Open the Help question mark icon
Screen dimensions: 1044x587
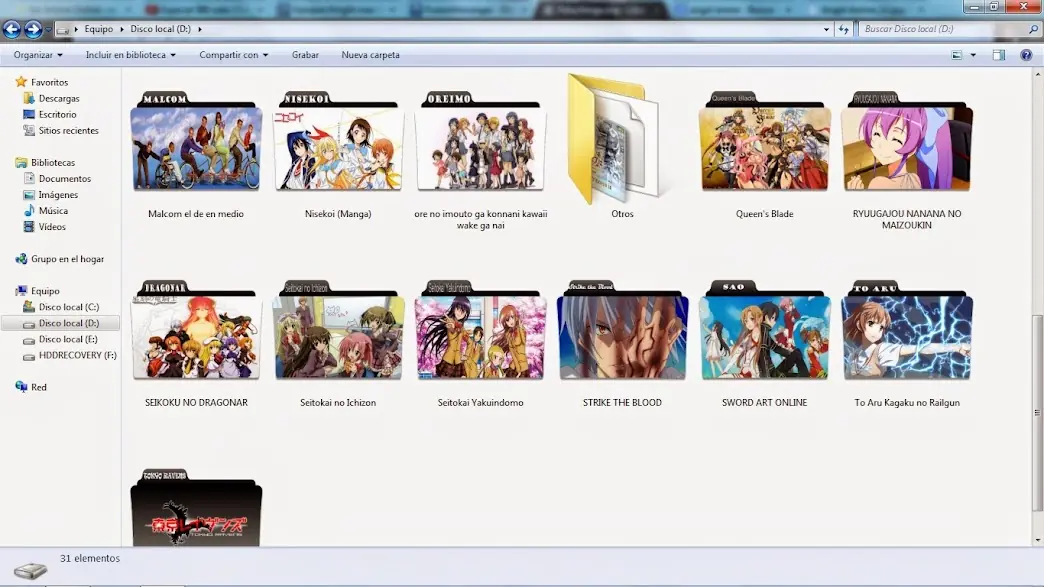[x=1026, y=55]
